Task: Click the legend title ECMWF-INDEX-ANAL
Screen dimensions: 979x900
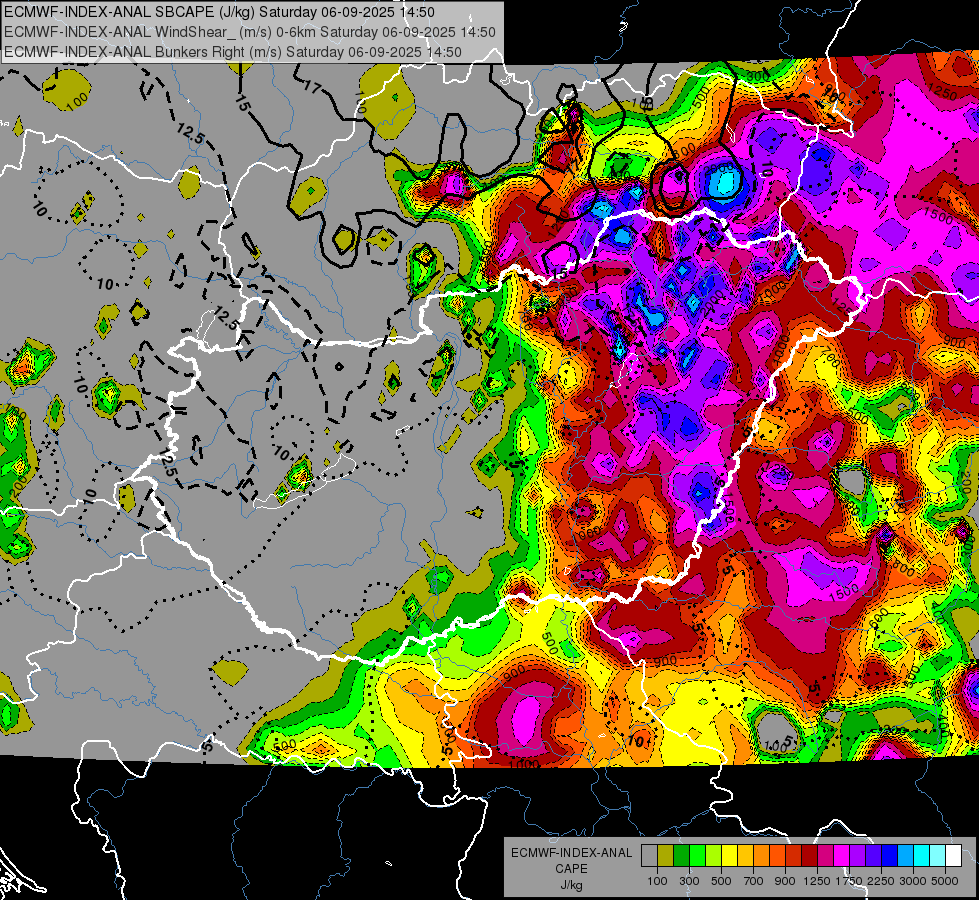Action: point(571,853)
